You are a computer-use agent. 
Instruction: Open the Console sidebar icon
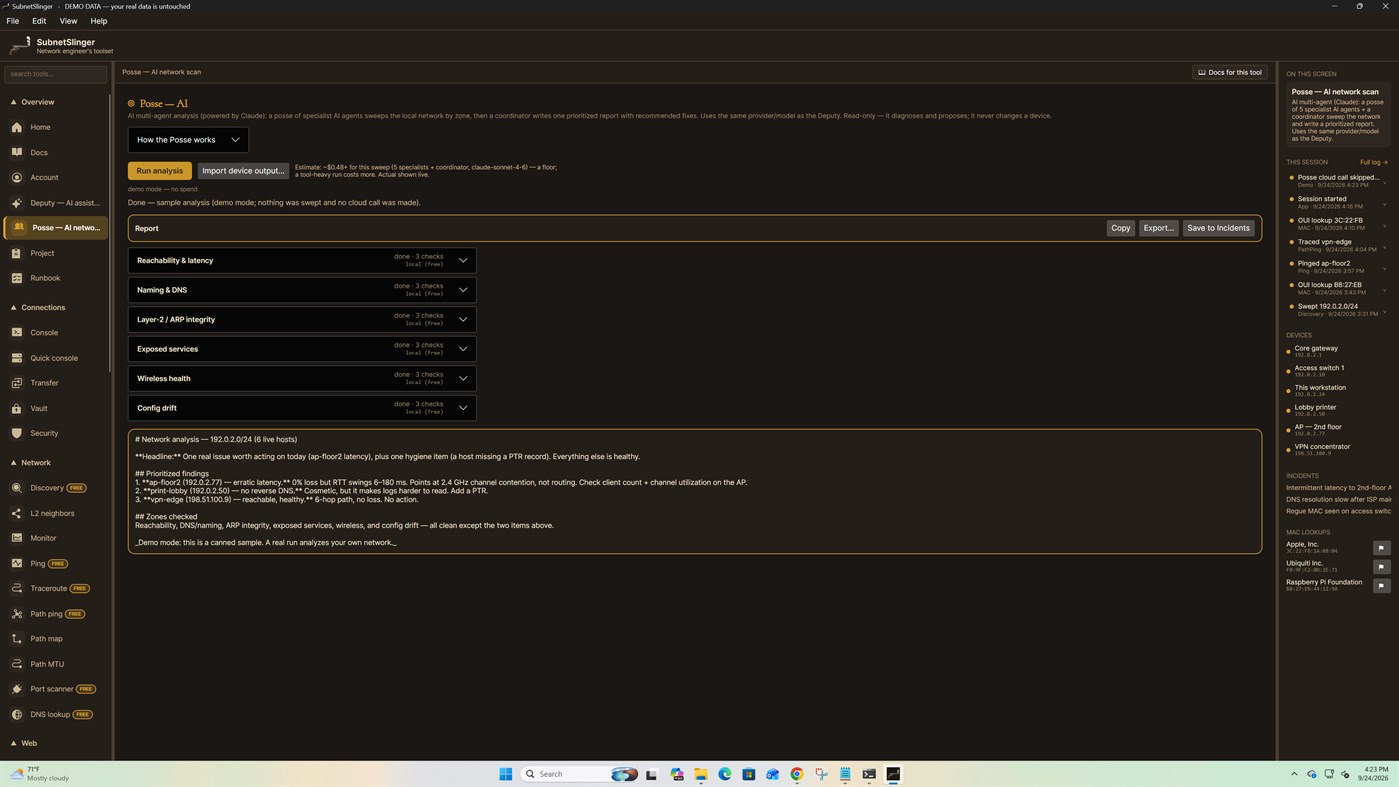[x=17, y=332]
